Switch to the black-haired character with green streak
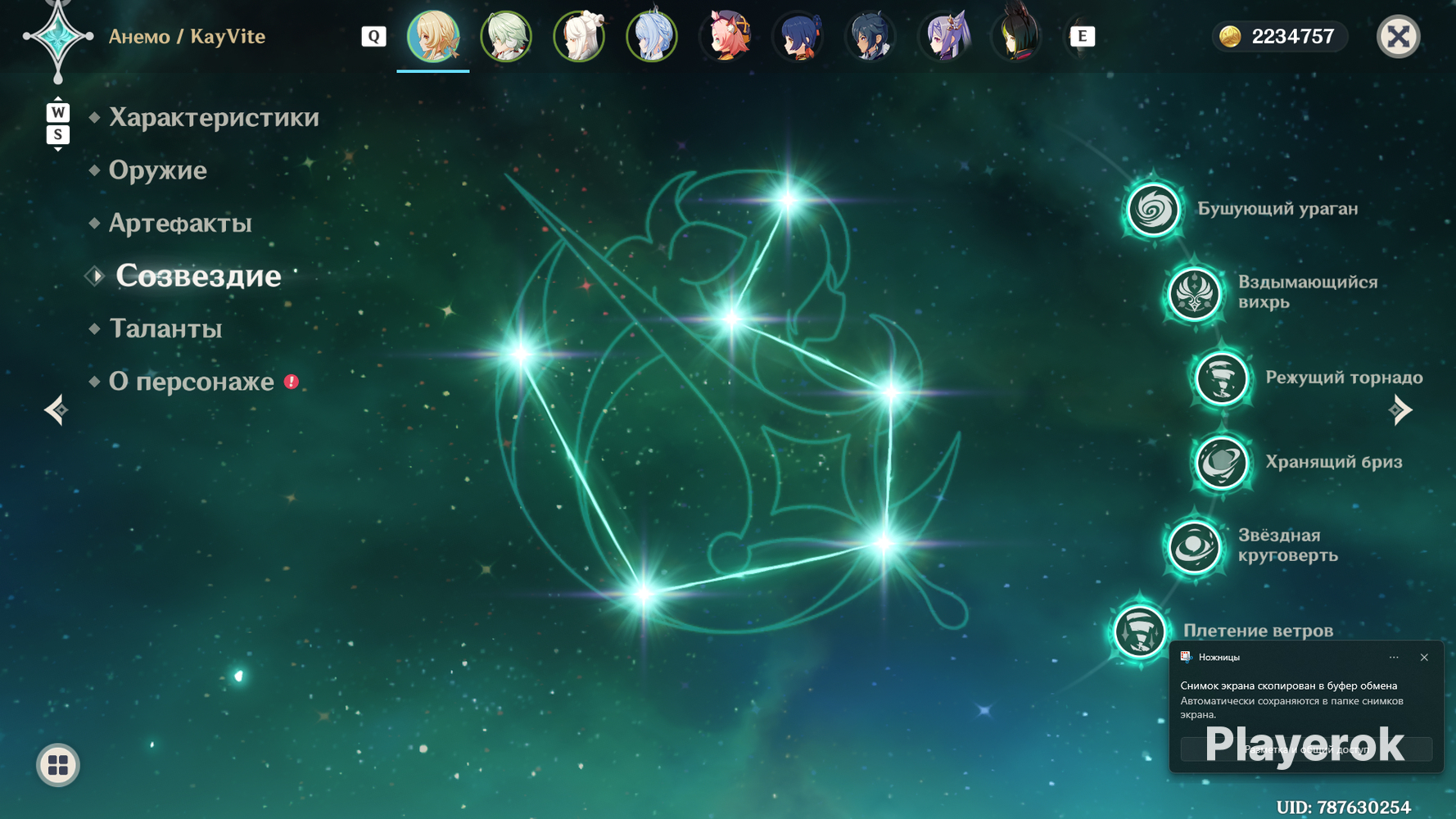The image size is (1456, 819). [1016, 37]
